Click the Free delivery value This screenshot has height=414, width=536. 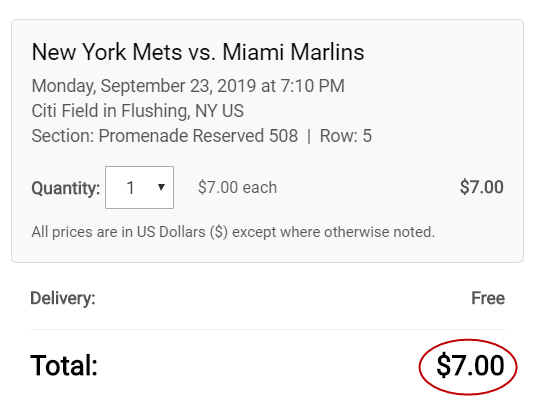488,298
